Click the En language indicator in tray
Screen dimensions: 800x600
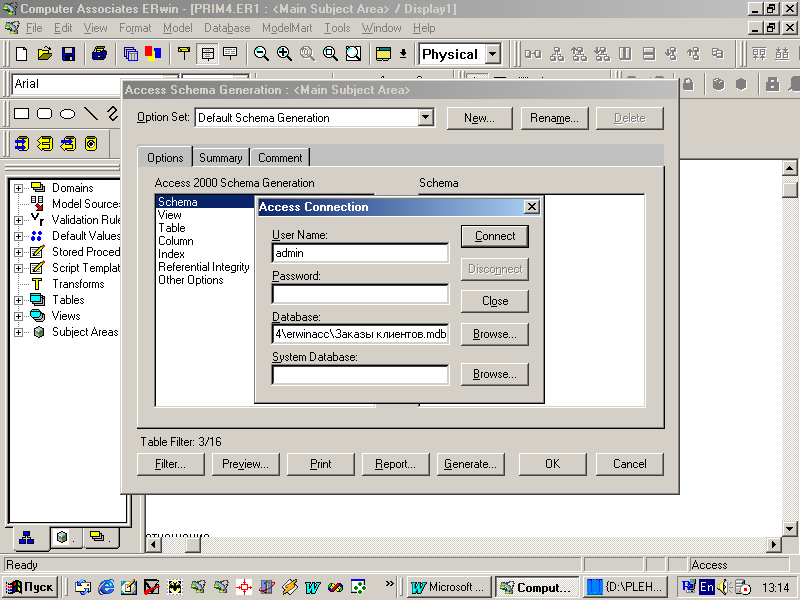pos(707,587)
